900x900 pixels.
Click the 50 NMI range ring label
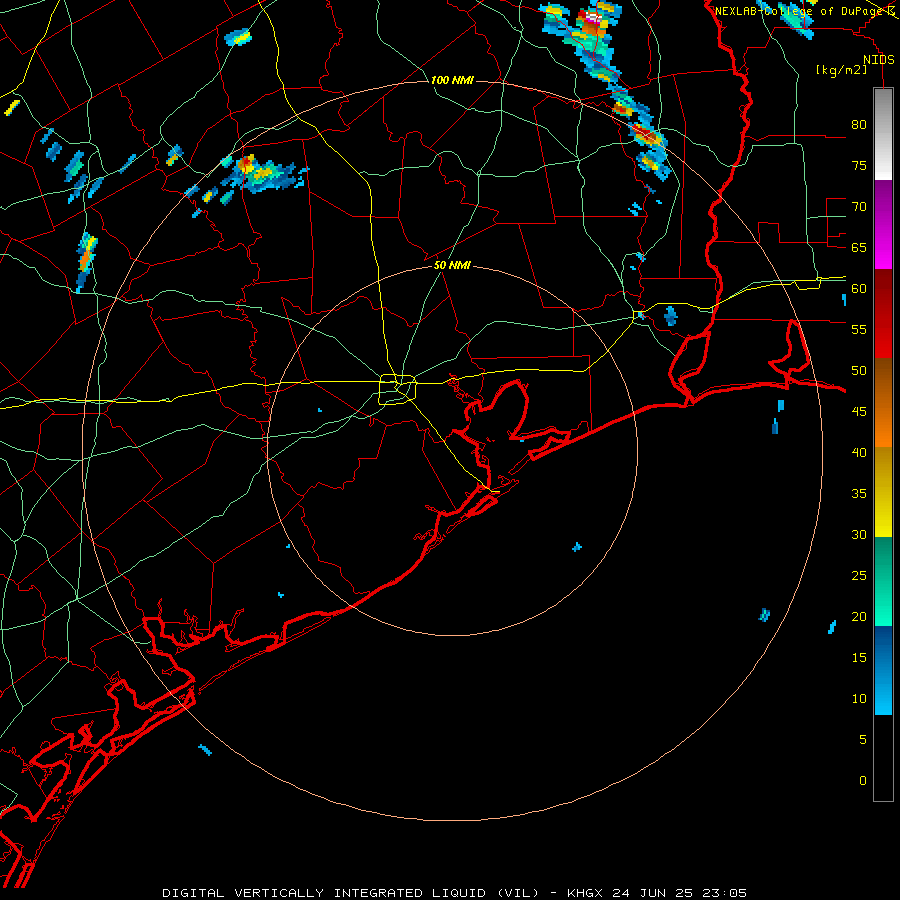pos(452,265)
